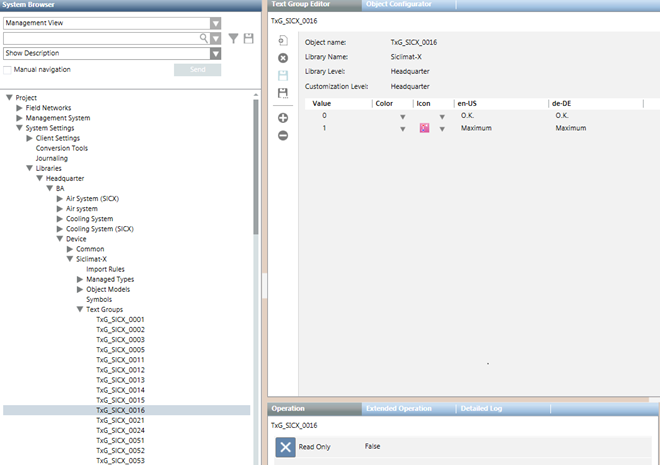Expand the Field Networks node
The image size is (660, 465).
20,107
